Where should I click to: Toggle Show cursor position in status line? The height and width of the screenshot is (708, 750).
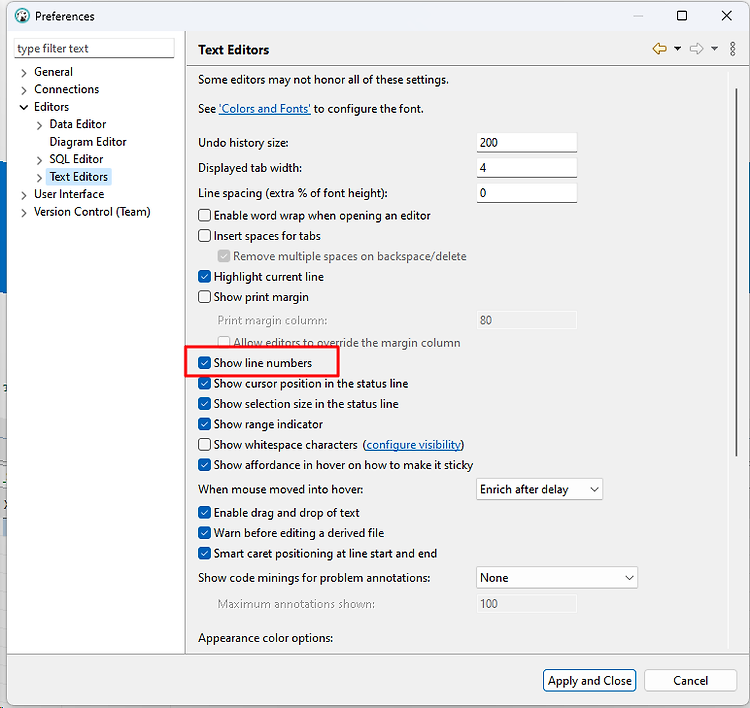[204, 384]
